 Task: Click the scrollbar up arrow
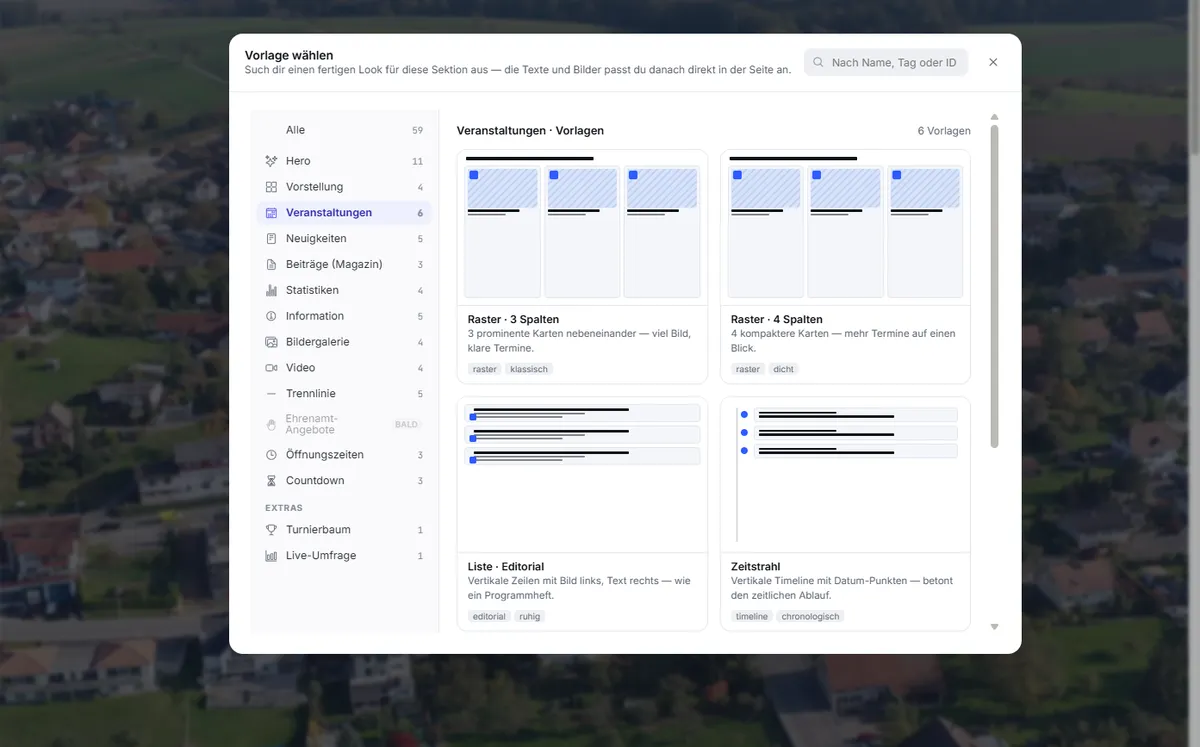pyautogui.click(x=994, y=117)
